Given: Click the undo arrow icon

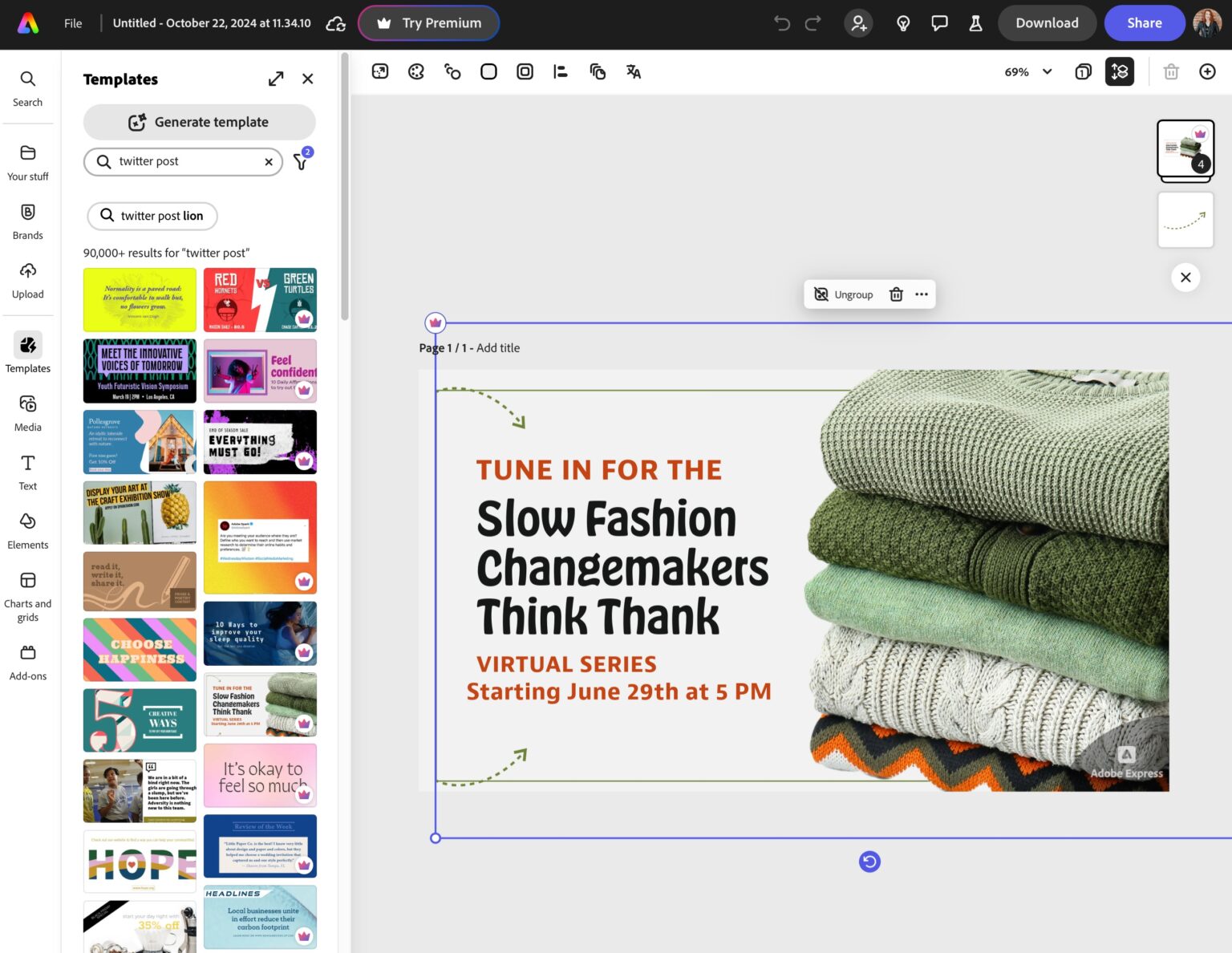Looking at the screenshot, I should 782,23.
